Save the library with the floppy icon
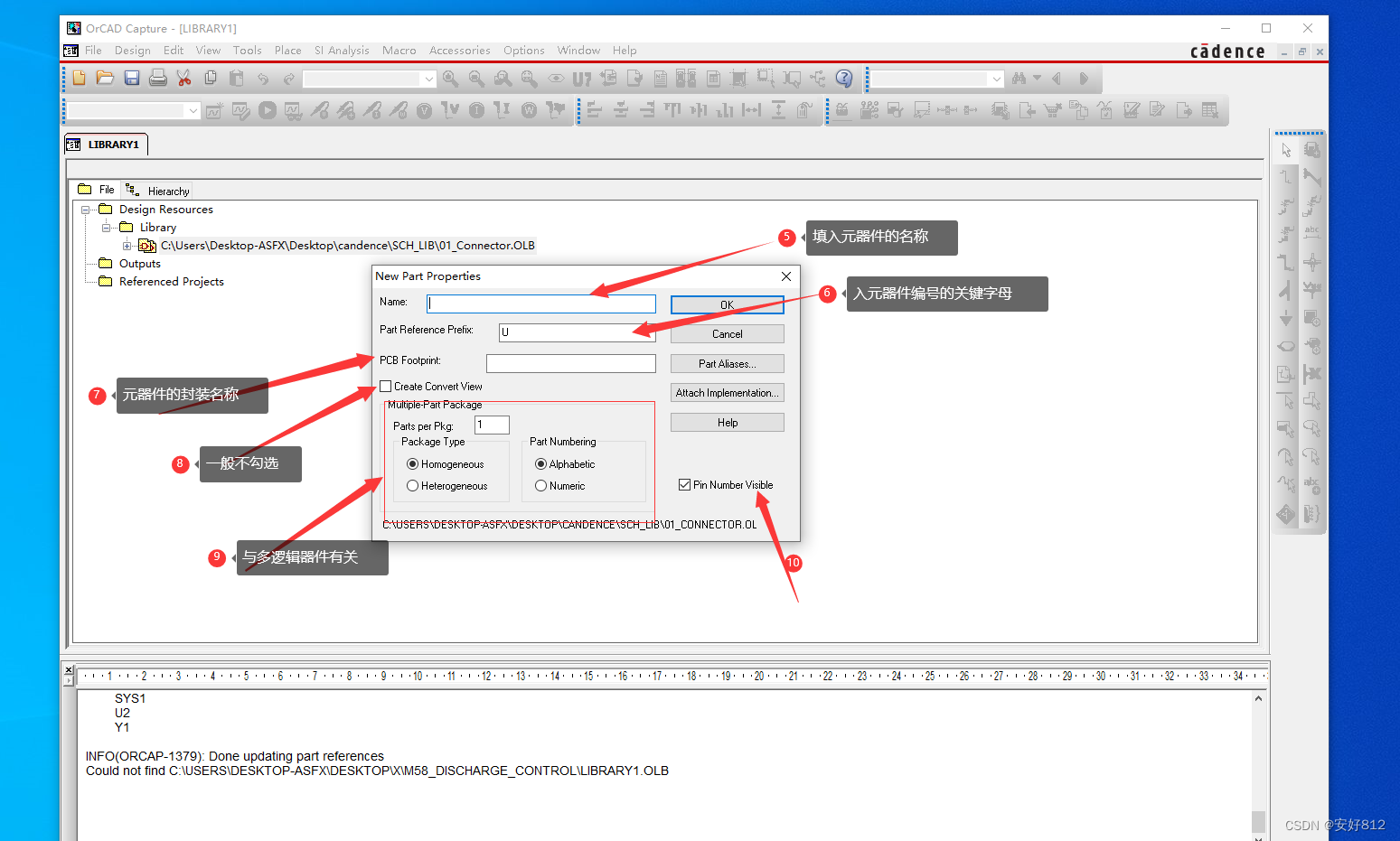 tap(132, 79)
